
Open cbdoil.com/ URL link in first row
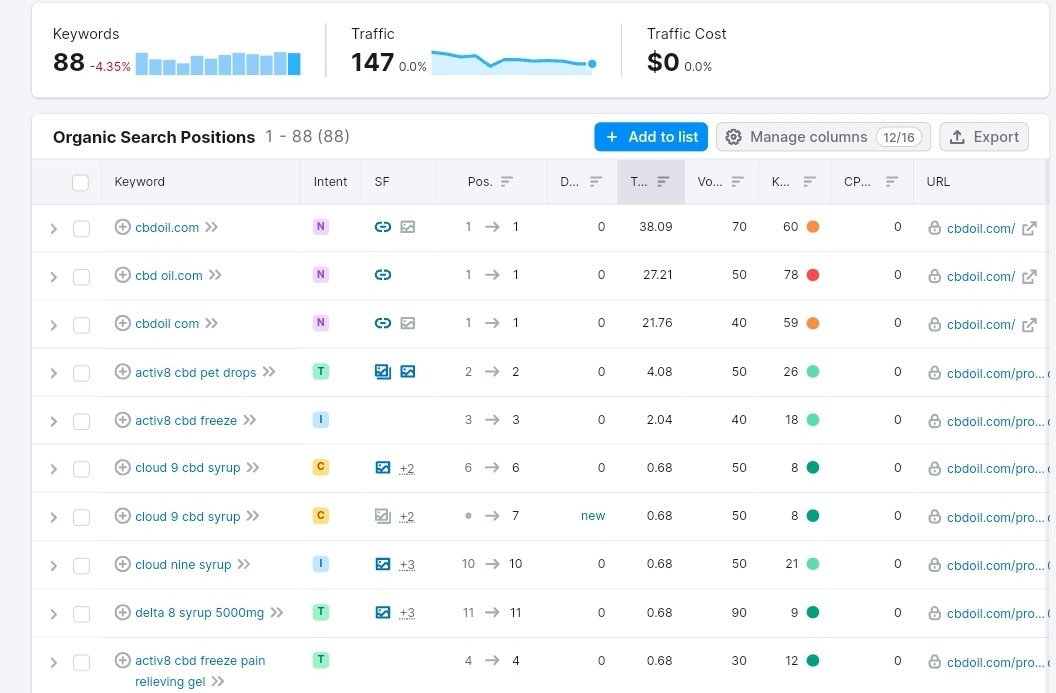coord(981,228)
